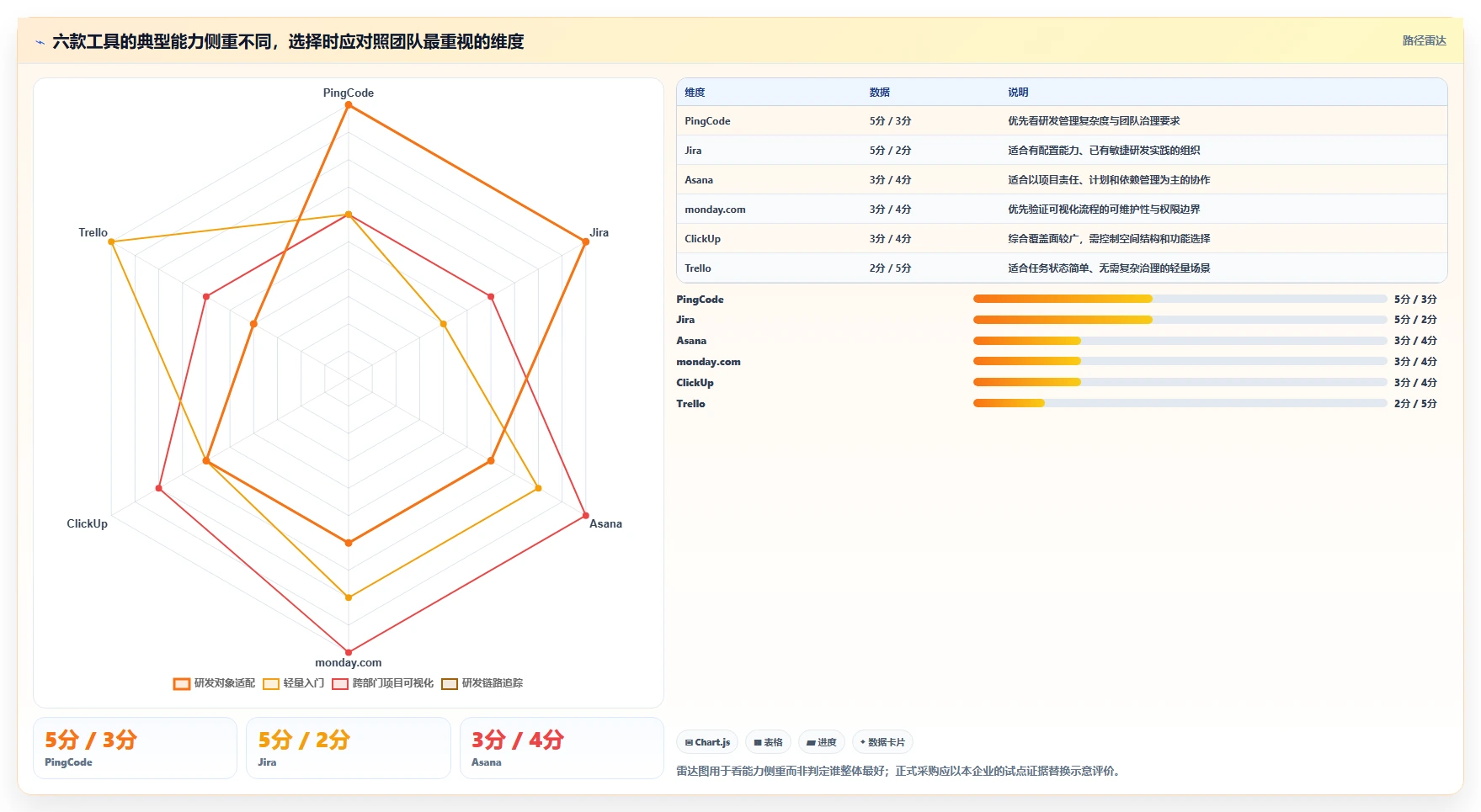Click the PingCode label beside its progress bar
The width and height of the screenshot is (1481, 812).
coord(700,300)
